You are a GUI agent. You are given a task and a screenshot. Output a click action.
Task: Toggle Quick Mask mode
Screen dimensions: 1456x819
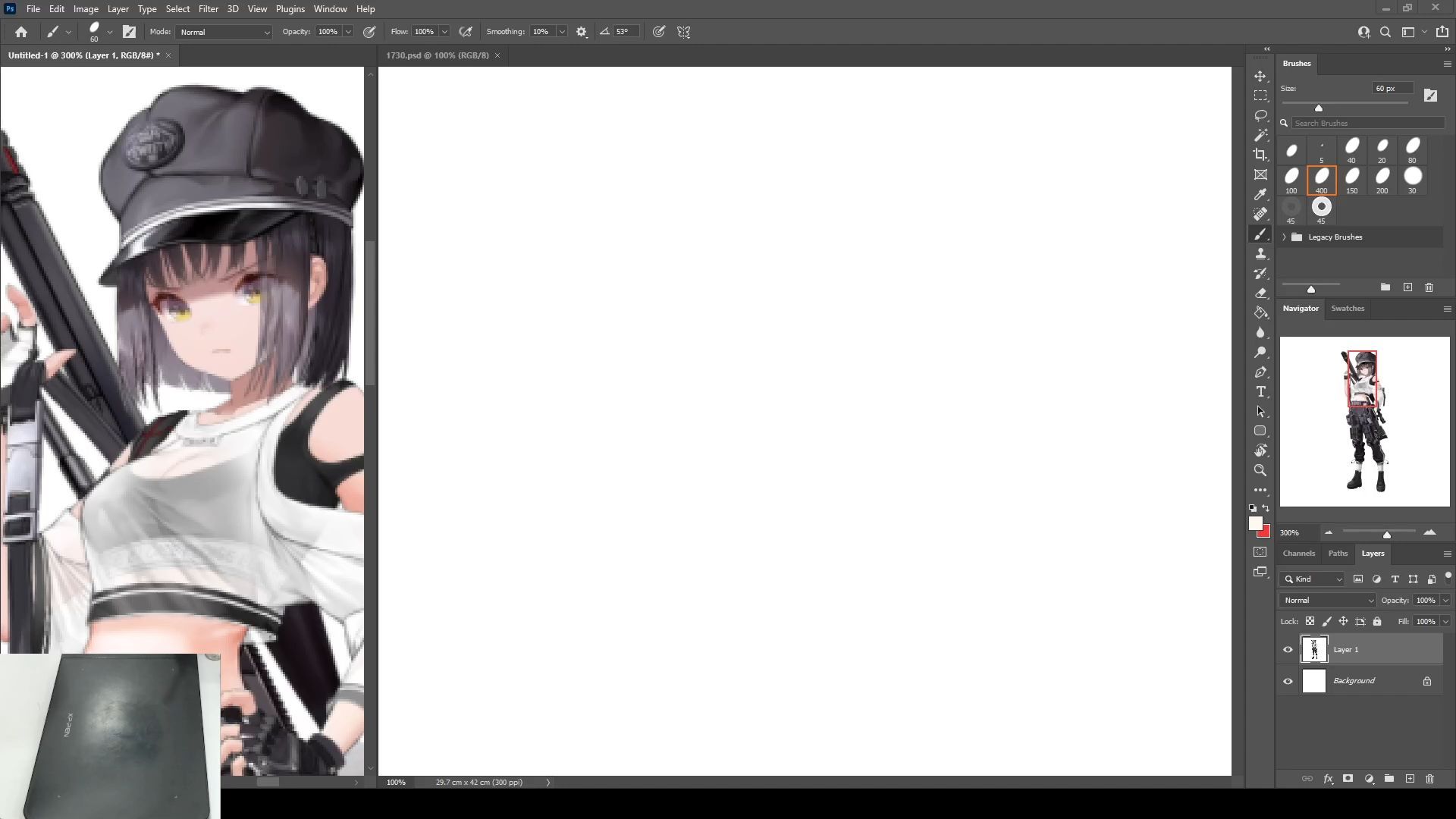click(1260, 552)
